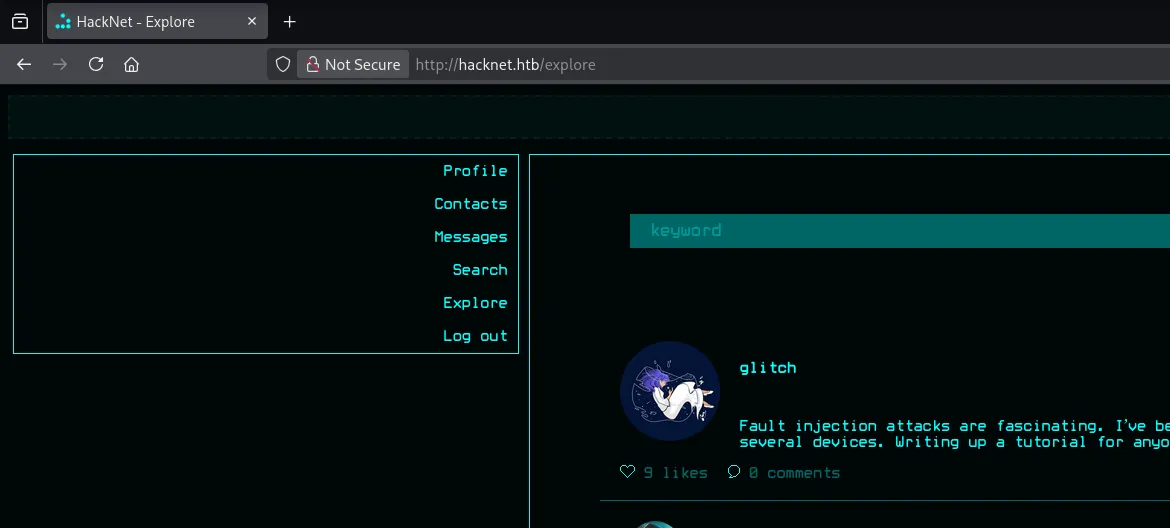Open the Firefox recent browsing icon
Image resolution: width=1170 pixels, height=528 pixels.
(20, 21)
